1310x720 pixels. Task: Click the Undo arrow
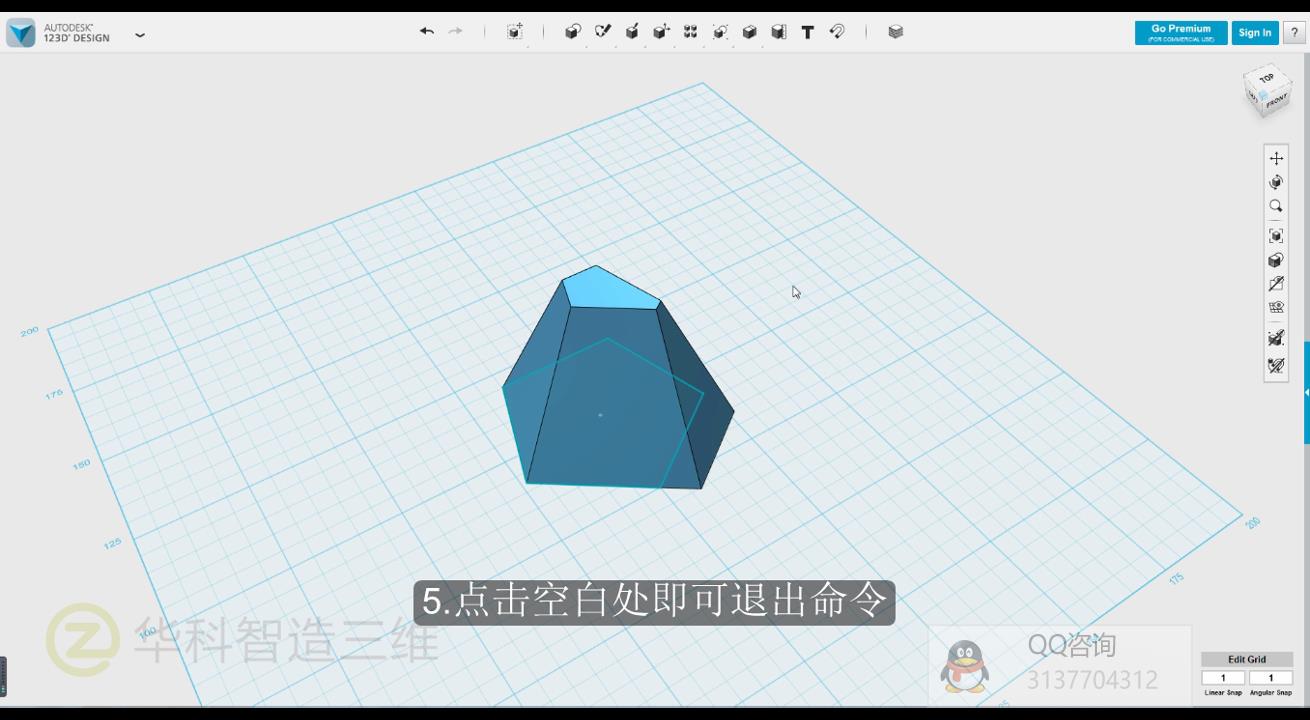coord(427,32)
